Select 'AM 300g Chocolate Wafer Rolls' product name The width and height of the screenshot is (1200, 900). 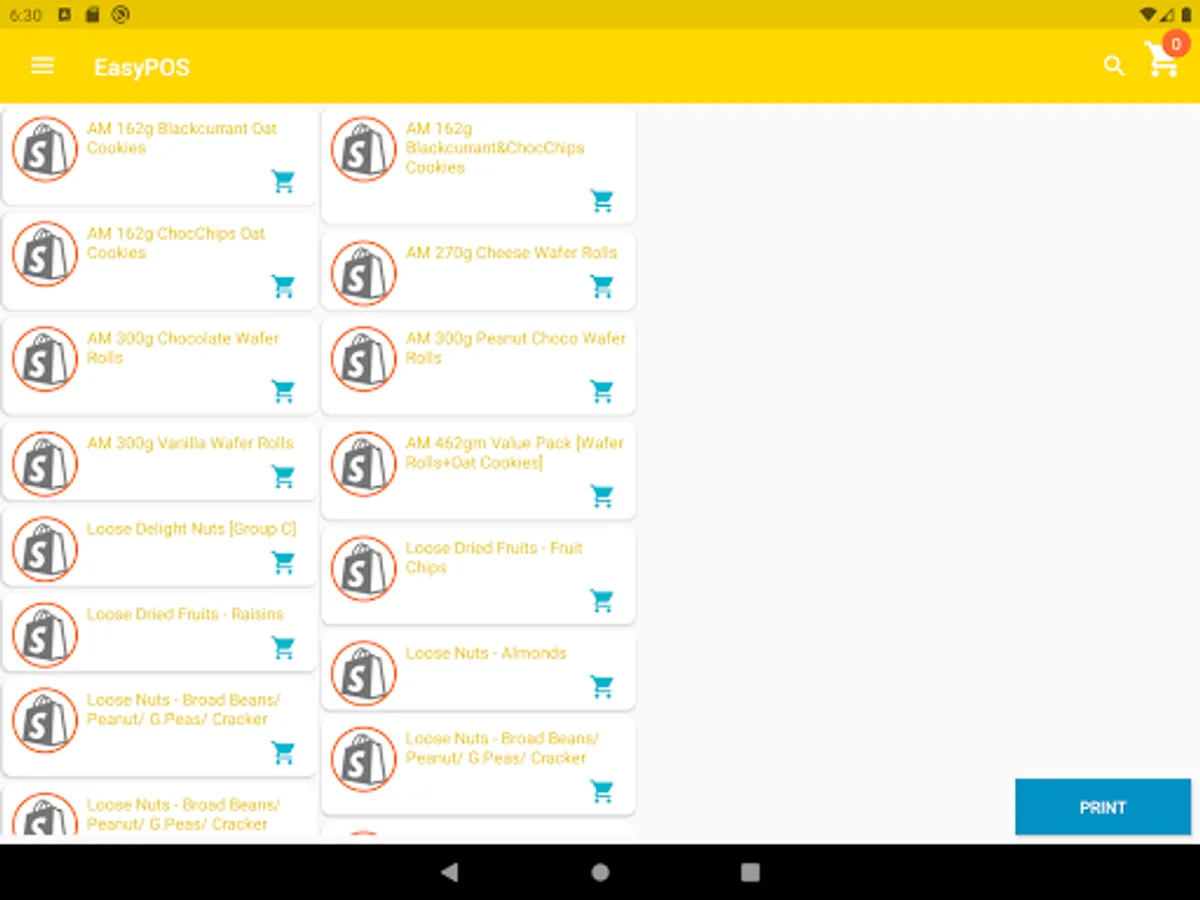(x=183, y=348)
